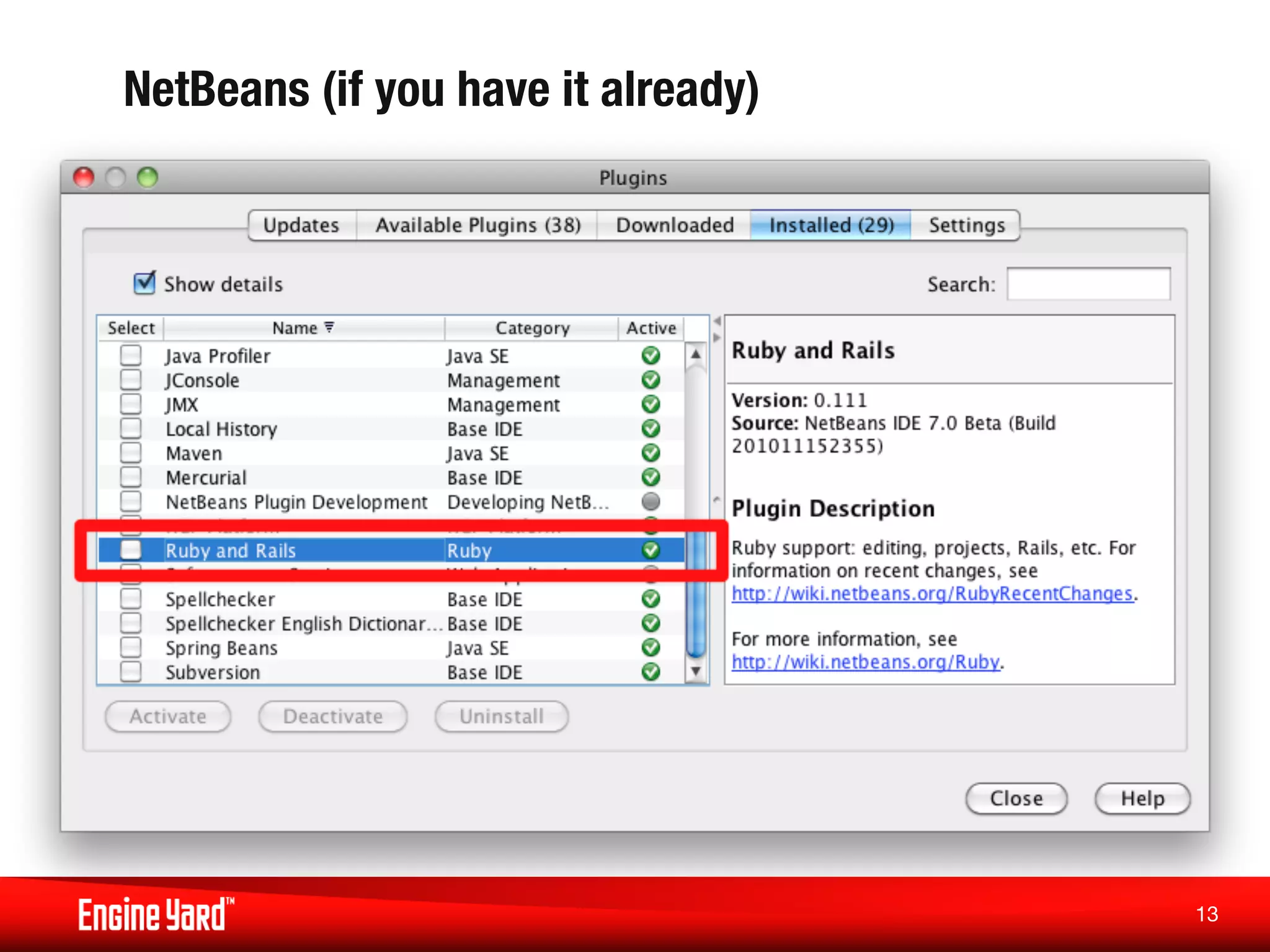Click the active status icon for Local History
Viewport: 1270px width, 952px height.
pos(651,428)
